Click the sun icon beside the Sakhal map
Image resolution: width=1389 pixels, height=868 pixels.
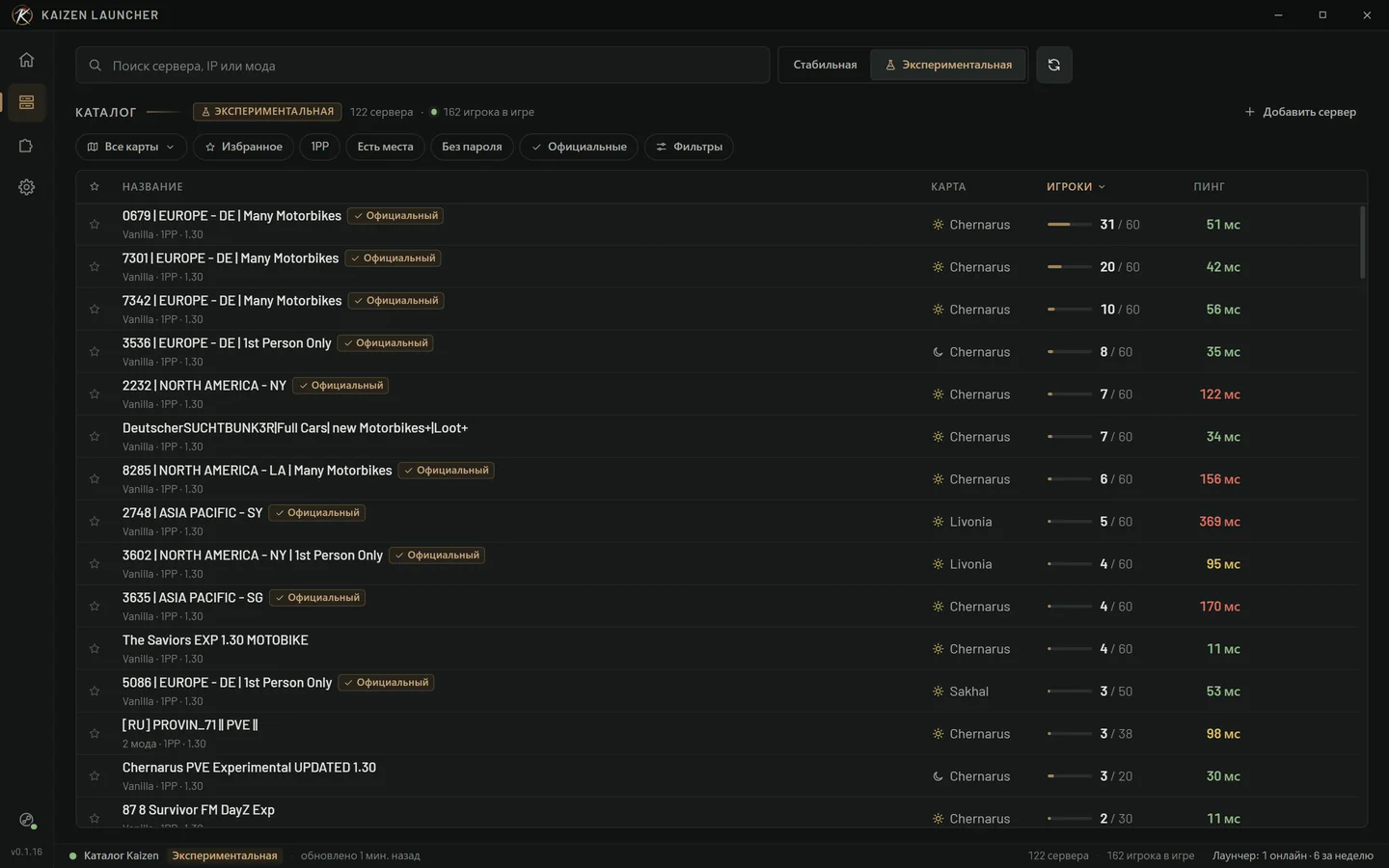pyautogui.click(x=938, y=692)
